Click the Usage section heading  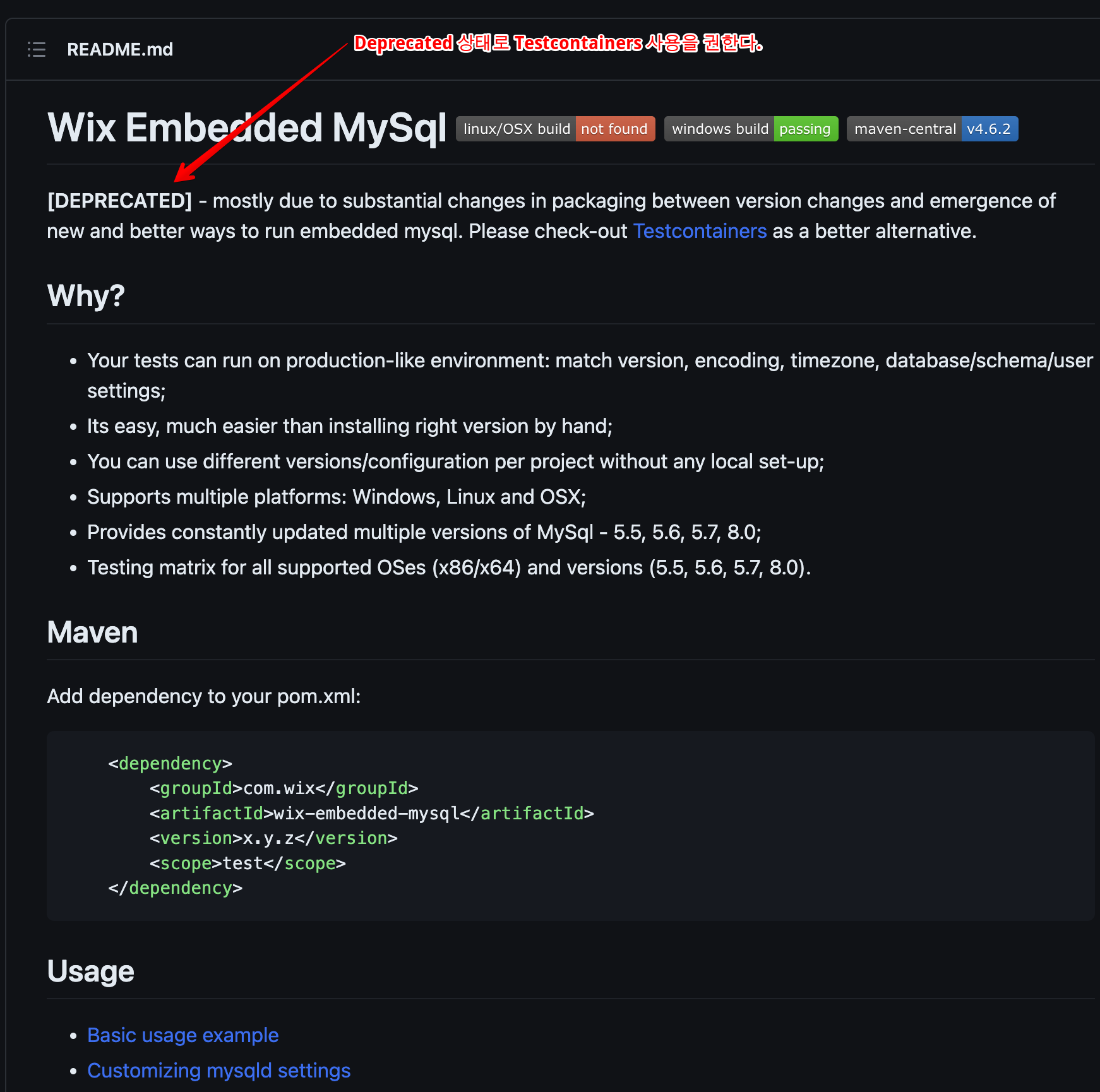[x=90, y=971]
